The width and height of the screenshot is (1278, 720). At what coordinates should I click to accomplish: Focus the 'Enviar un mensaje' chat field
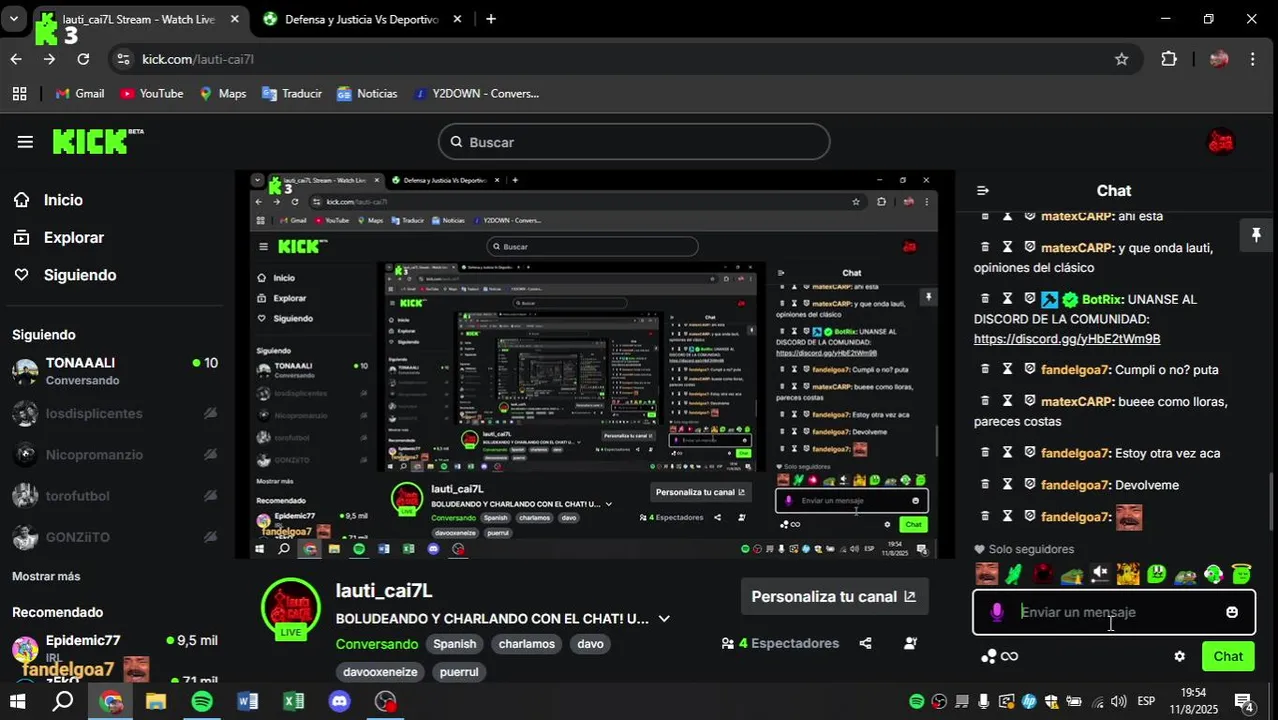pyautogui.click(x=1114, y=612)
